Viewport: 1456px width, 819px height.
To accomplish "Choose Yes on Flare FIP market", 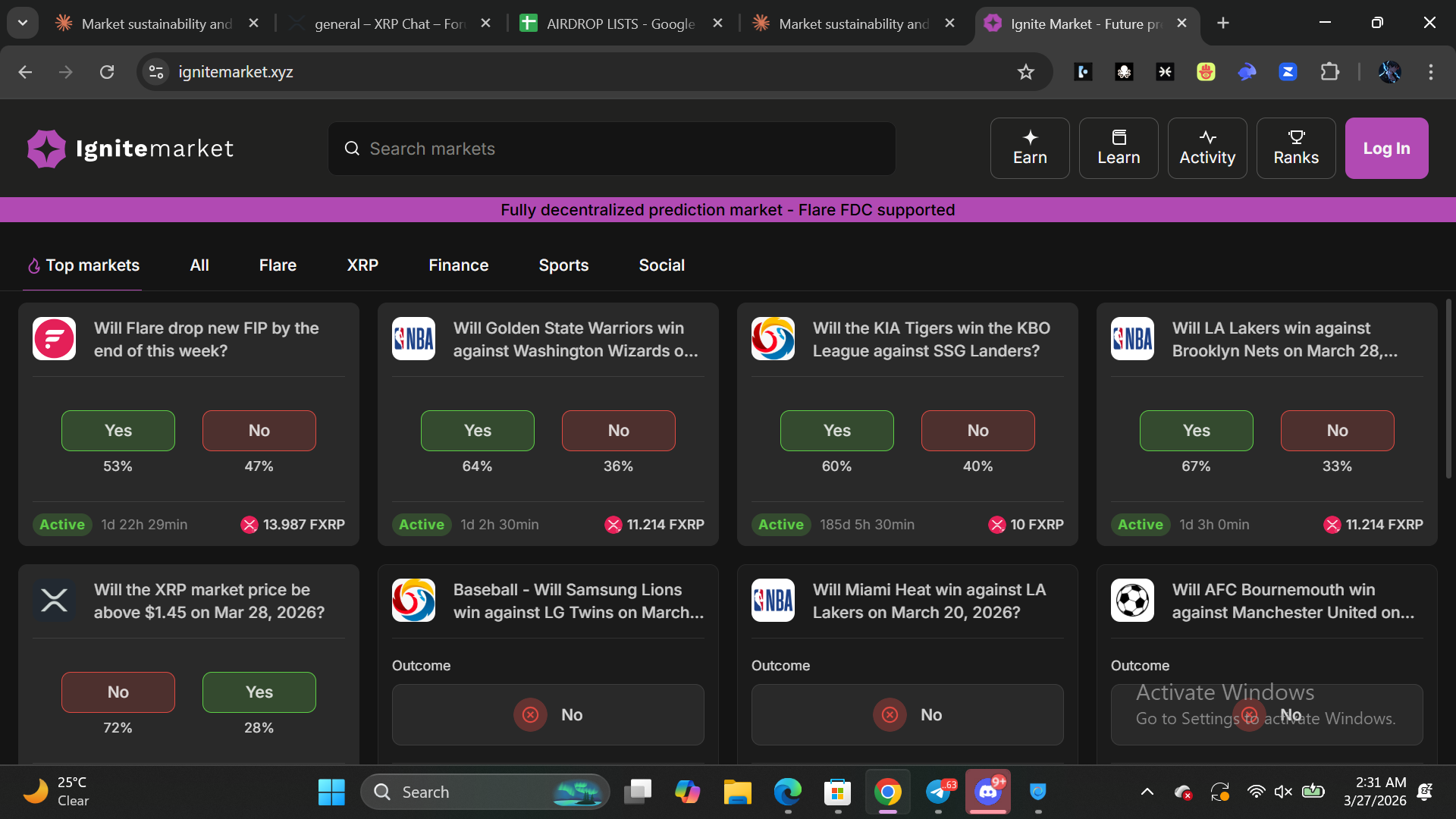I will point(118,431).
